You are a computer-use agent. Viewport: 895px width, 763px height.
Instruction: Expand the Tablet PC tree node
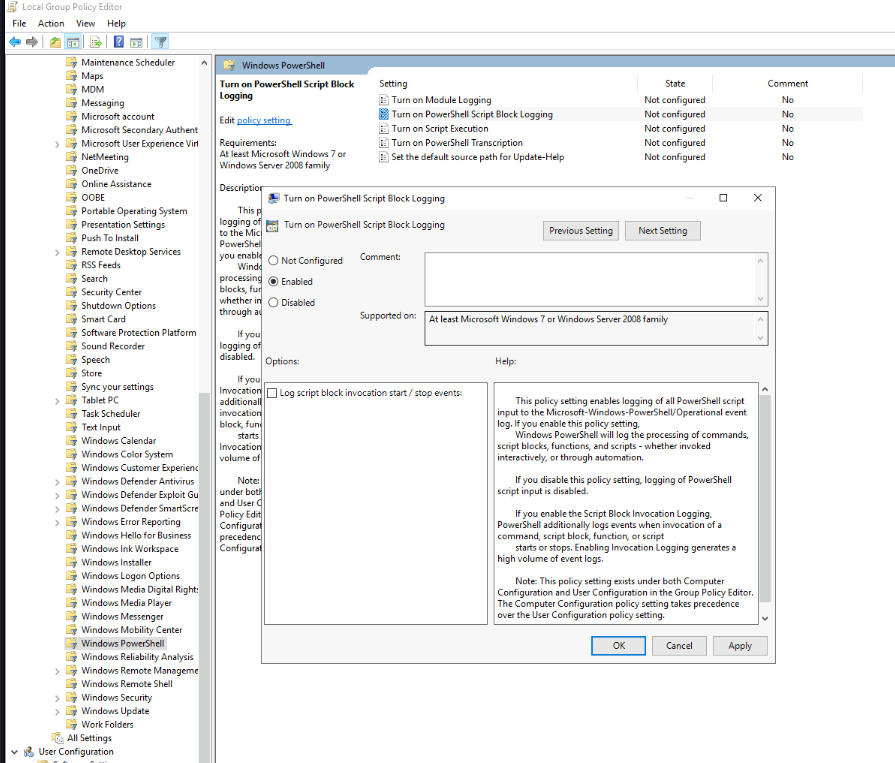coord(57,400)
